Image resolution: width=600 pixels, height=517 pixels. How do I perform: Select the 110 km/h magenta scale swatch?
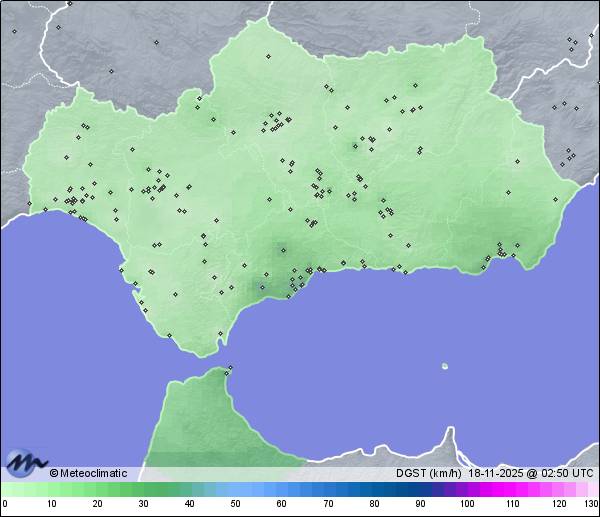(x=512, y=490)
